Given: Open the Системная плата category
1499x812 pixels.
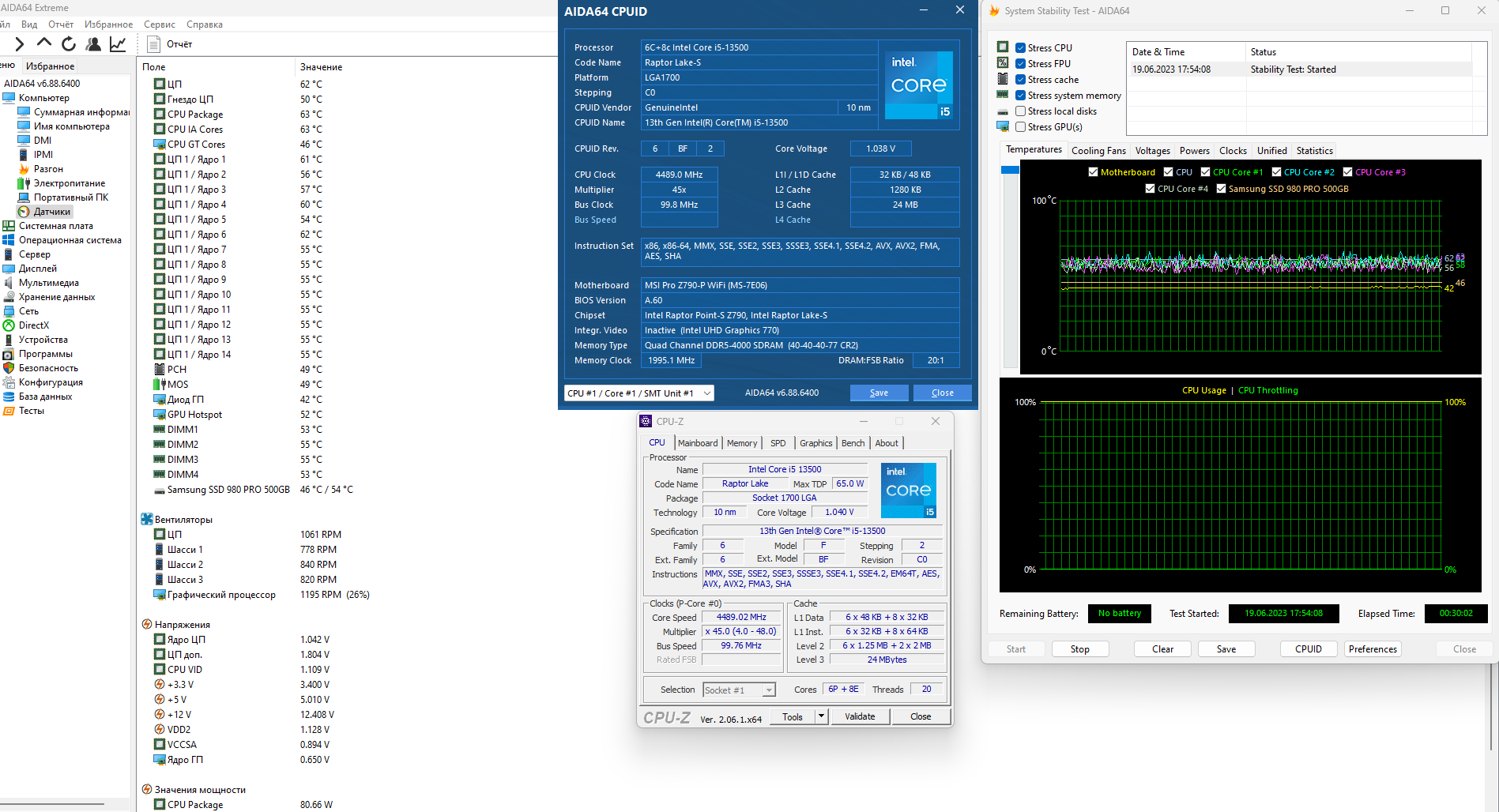Looking at the screenshot, I should [x=56, y=226].
